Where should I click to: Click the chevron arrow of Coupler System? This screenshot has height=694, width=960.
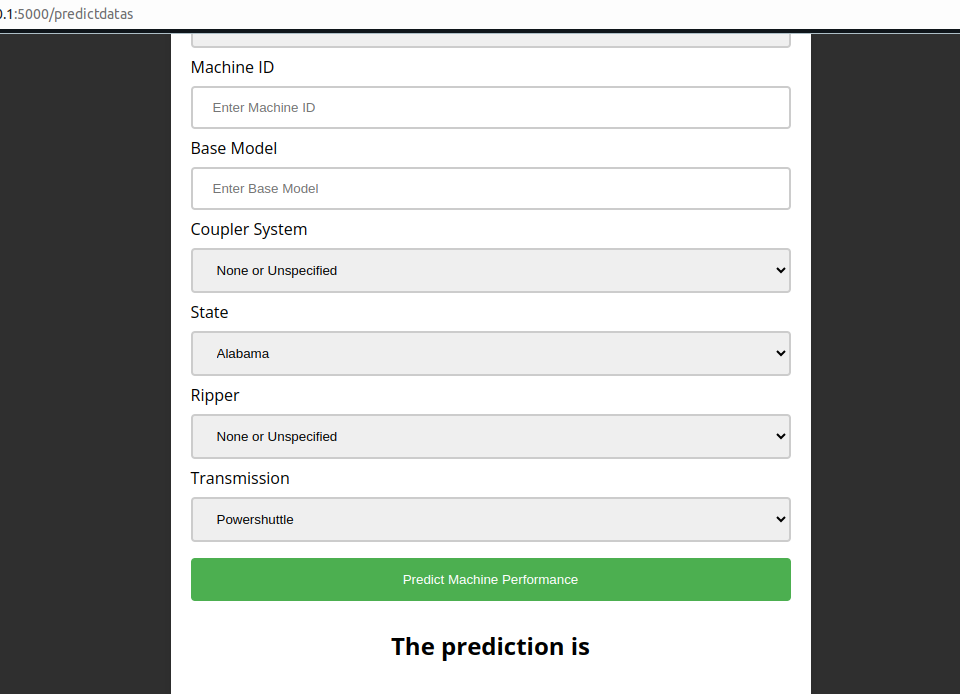point(781,270)
